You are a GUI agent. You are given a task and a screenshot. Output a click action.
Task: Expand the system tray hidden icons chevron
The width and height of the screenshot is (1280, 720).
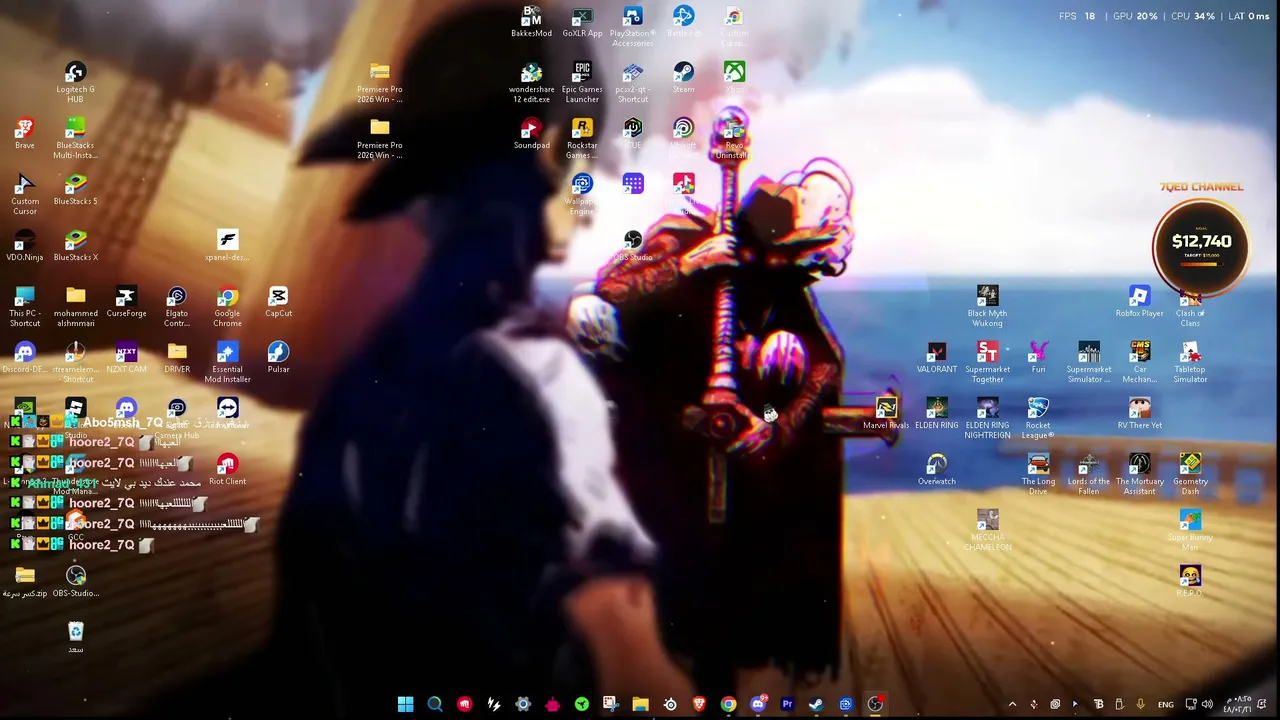pos(1012,704)
